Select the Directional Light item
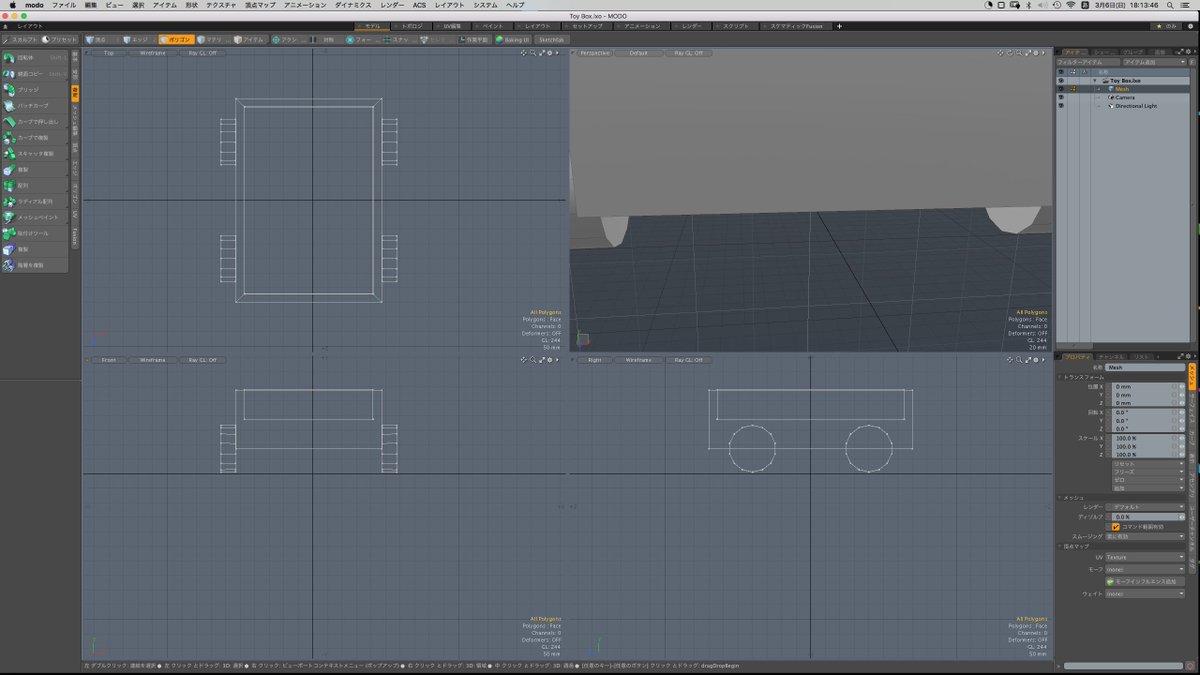The image size is (1200, 675). 1135,105
